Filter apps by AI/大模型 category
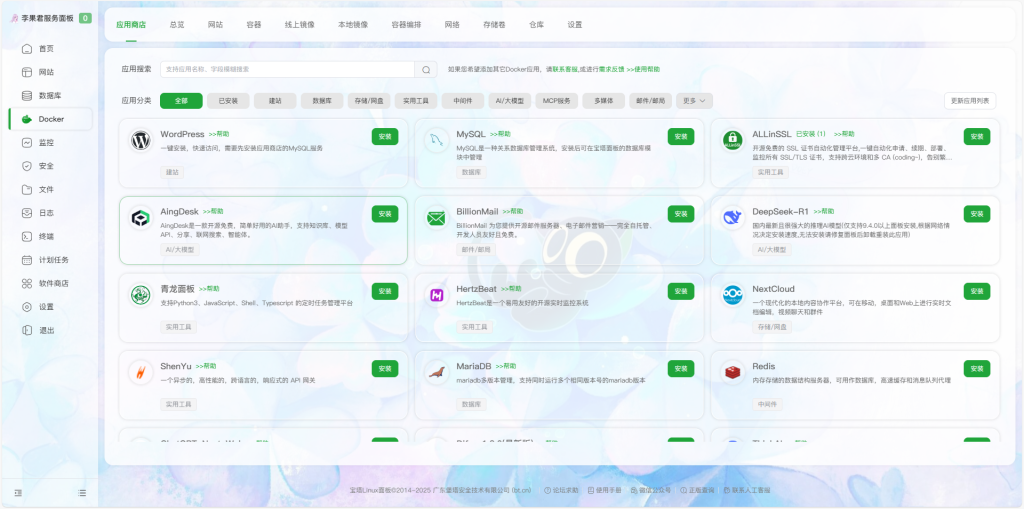Viewport: 1024px width, 509px height. coord(509,101)
